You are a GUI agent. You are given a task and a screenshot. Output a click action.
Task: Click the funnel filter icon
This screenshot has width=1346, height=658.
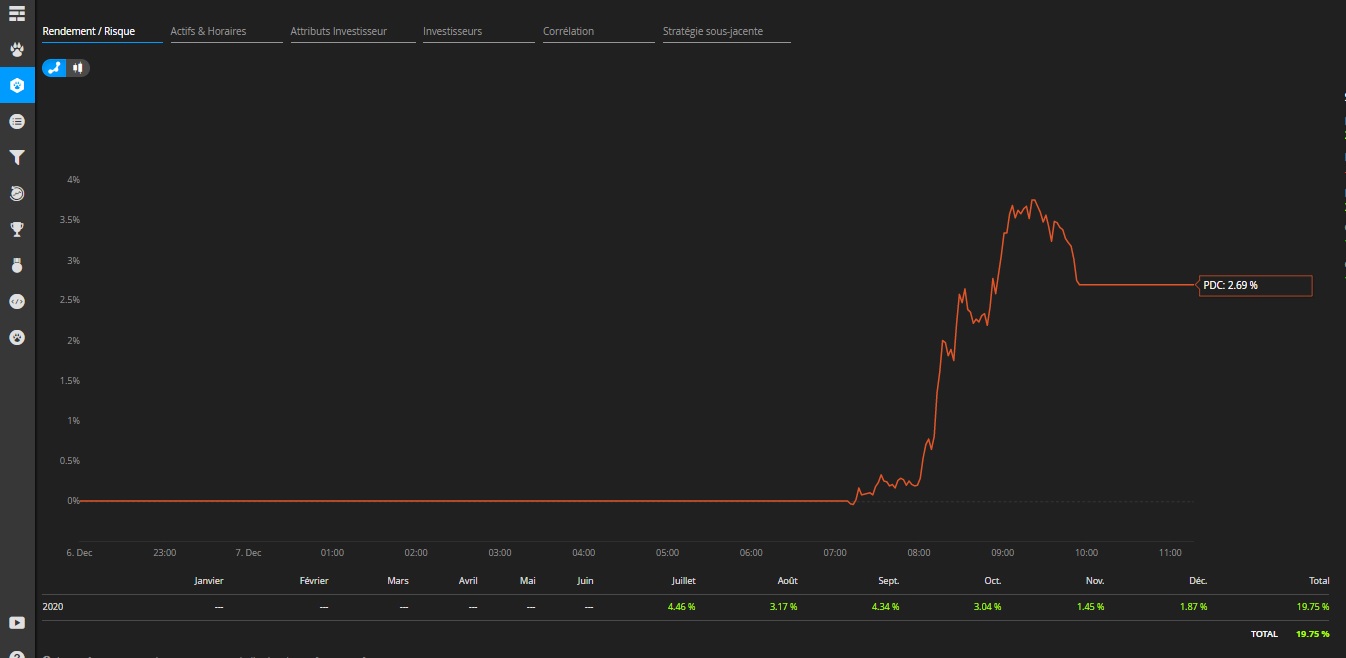click(x=17, y=157)
